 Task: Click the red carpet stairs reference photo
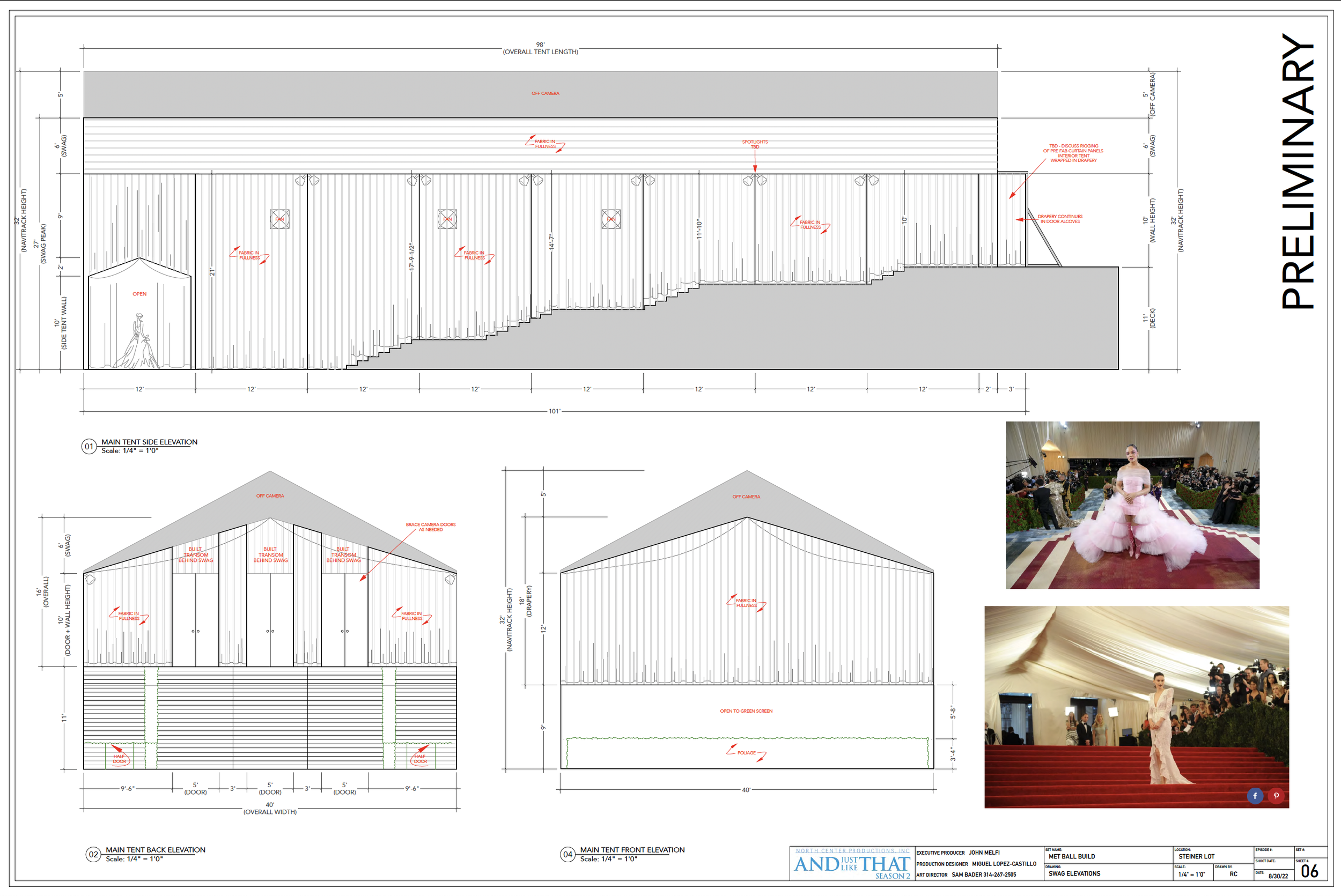[1136, 707]
